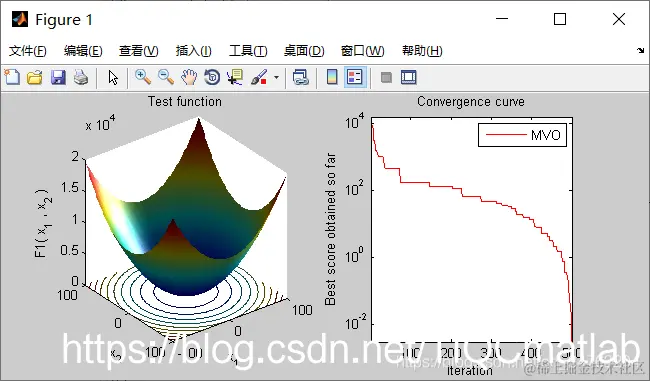Close the Figure 1 window
Screen dimensions: 650x381
pos(619,19)
